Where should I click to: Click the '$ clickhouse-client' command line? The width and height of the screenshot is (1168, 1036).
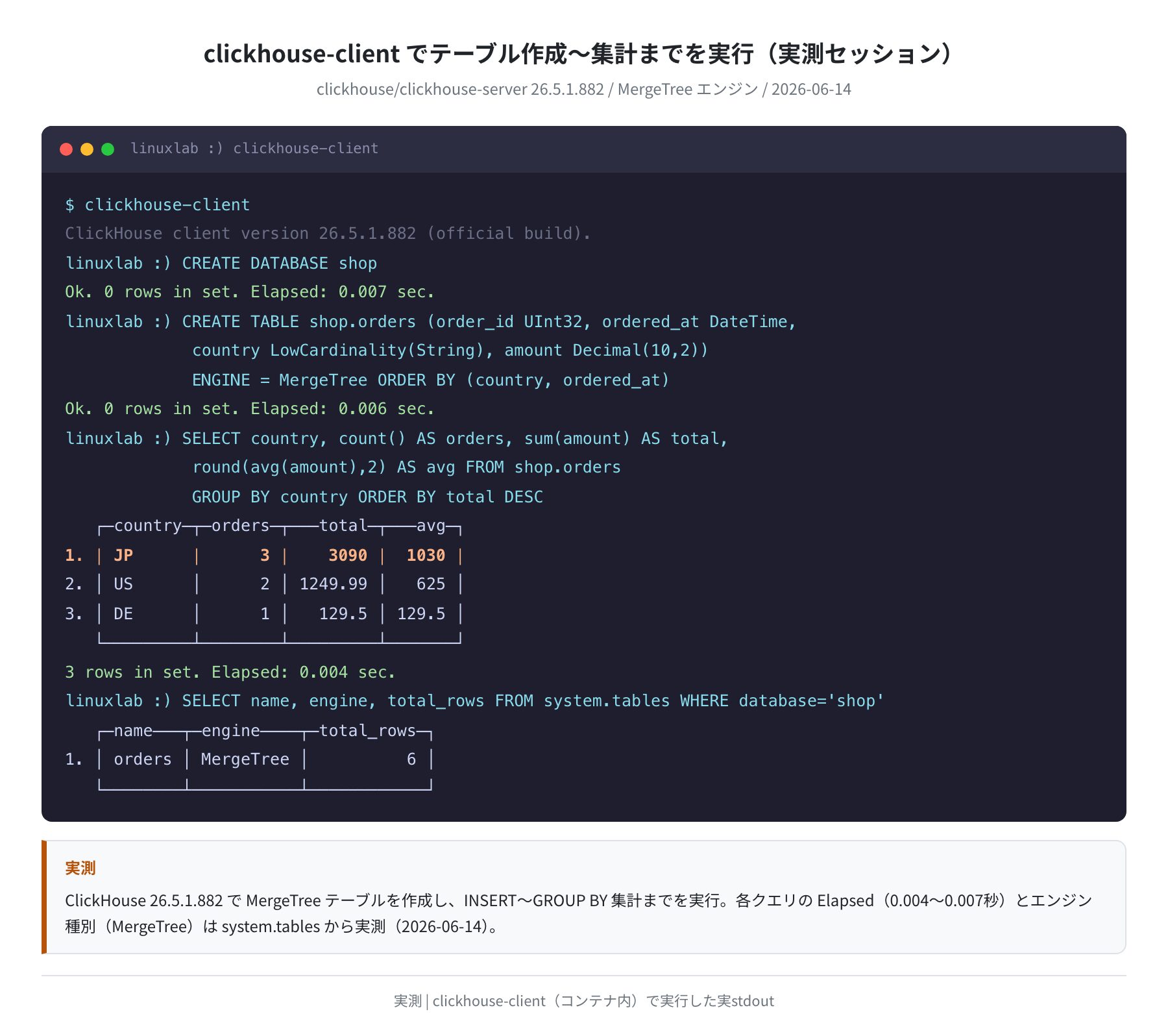click(x=158, y=205)
